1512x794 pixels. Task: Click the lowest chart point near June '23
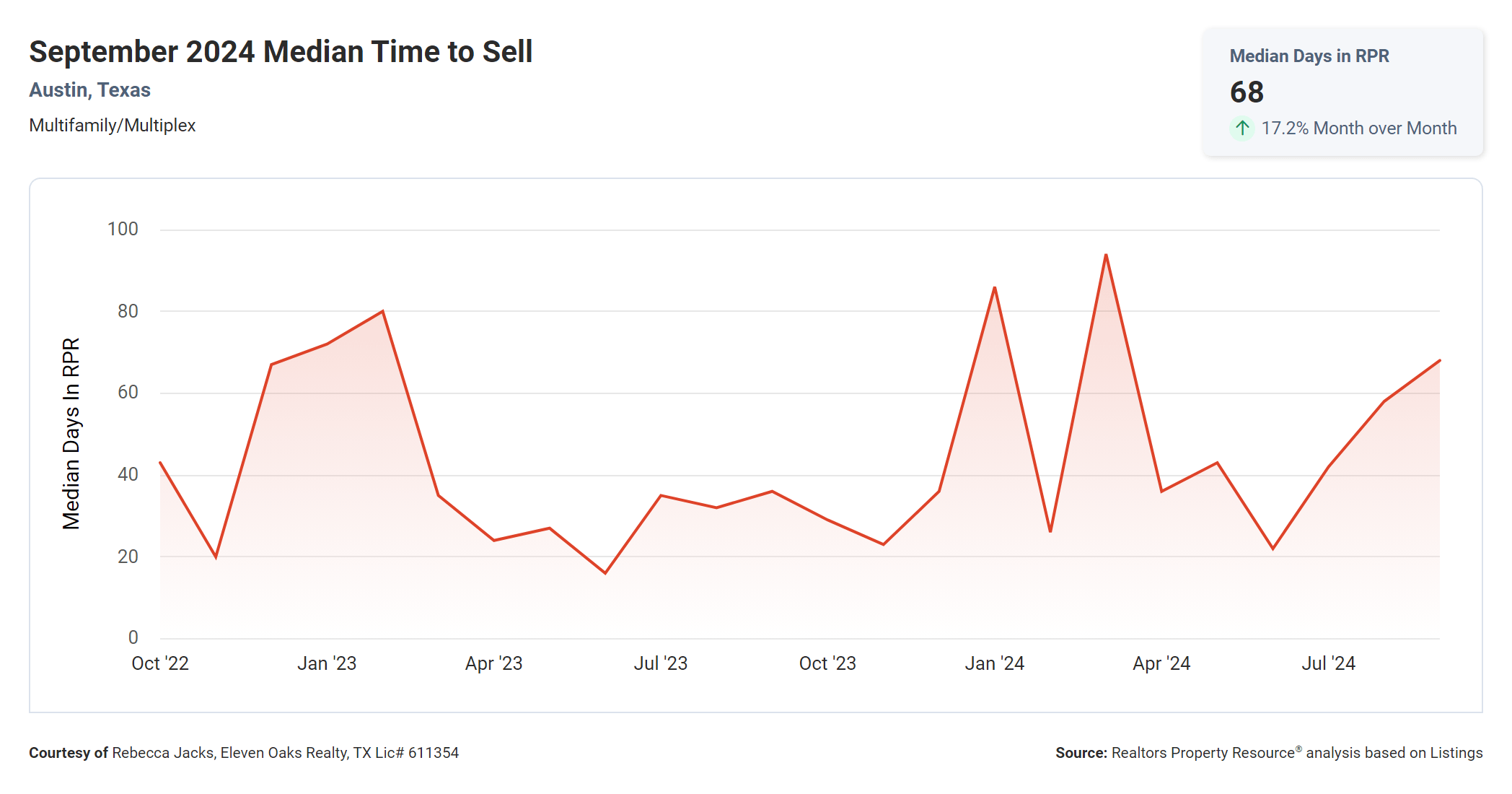click(605, 573)
